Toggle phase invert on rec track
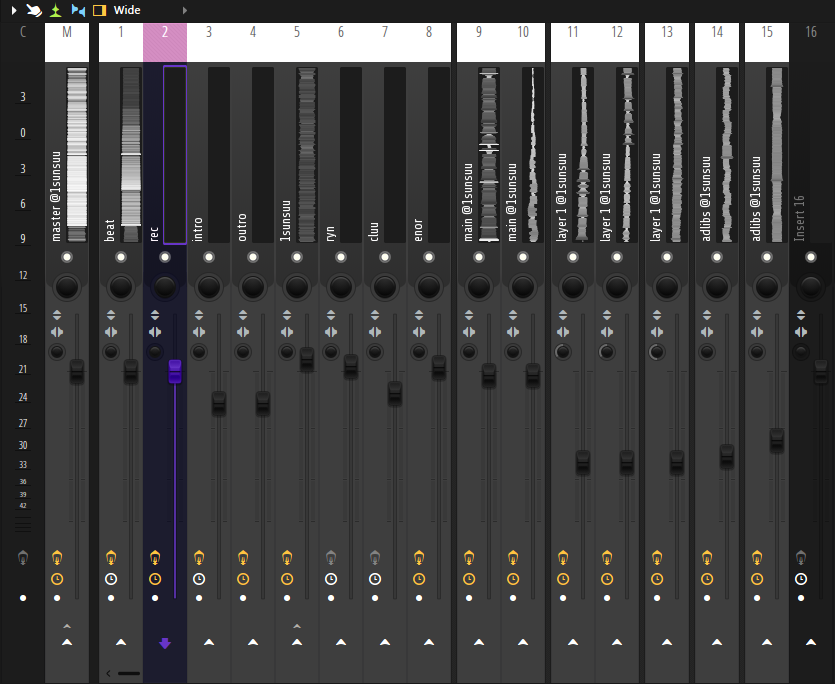Viewport: 835px width, 684px height. coord(155,315)
